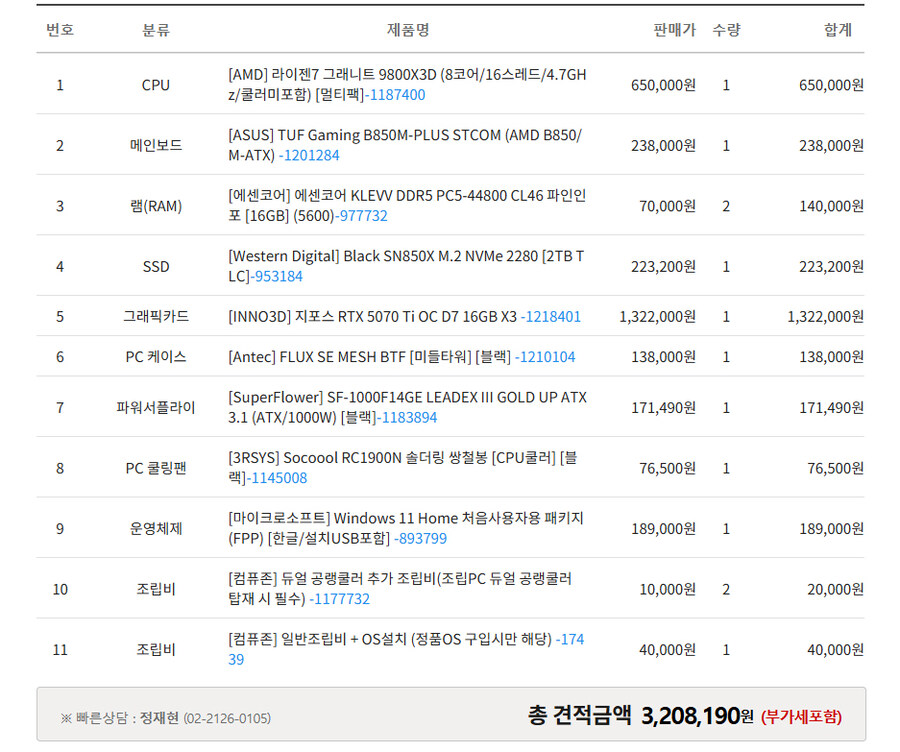The height and width of the screenshot is (752, 900).
Task: Click the quantity 2 in the RAM row
Action: [726, 206]
